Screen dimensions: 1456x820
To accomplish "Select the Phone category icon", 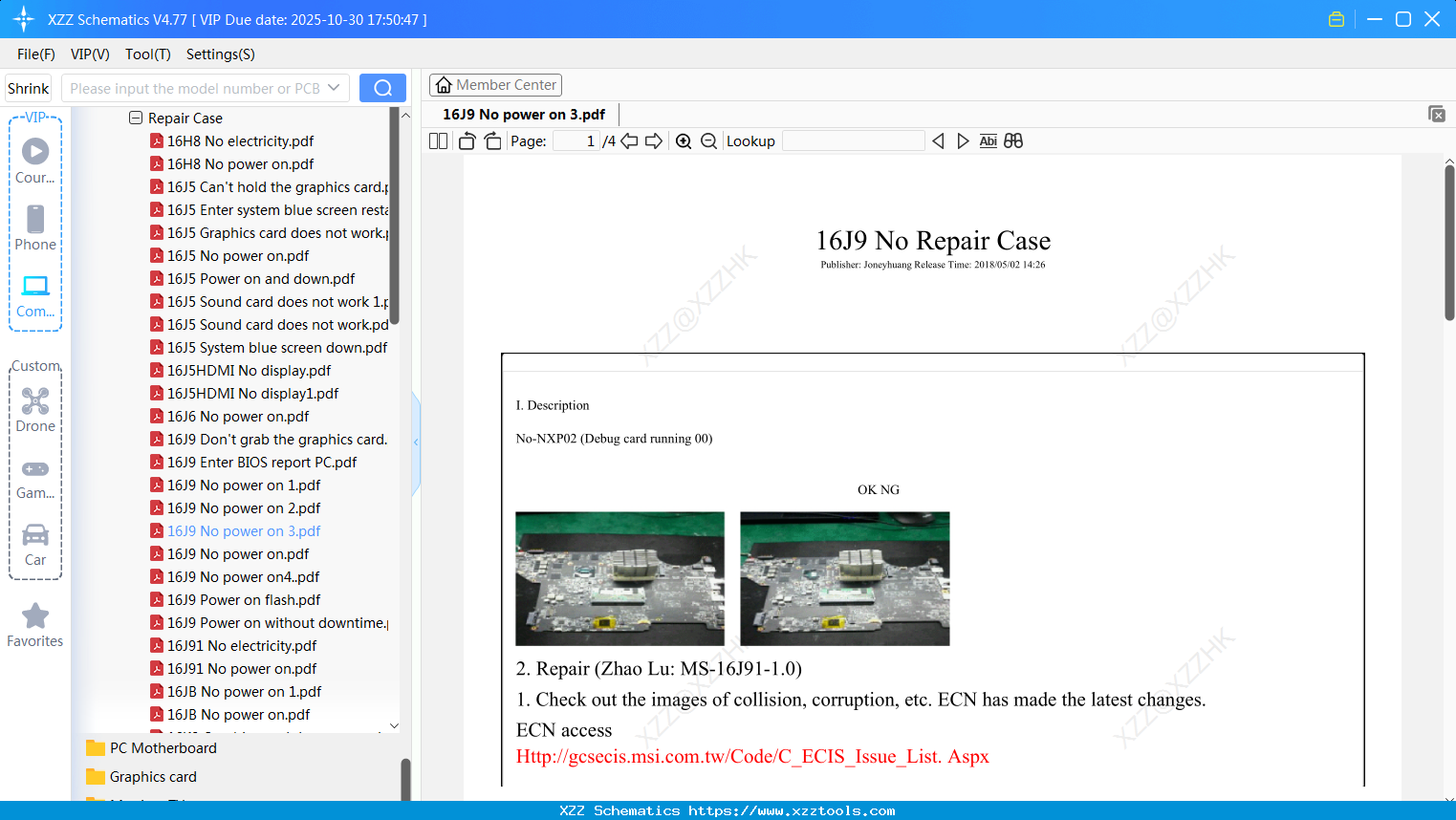I will point(35,227).
